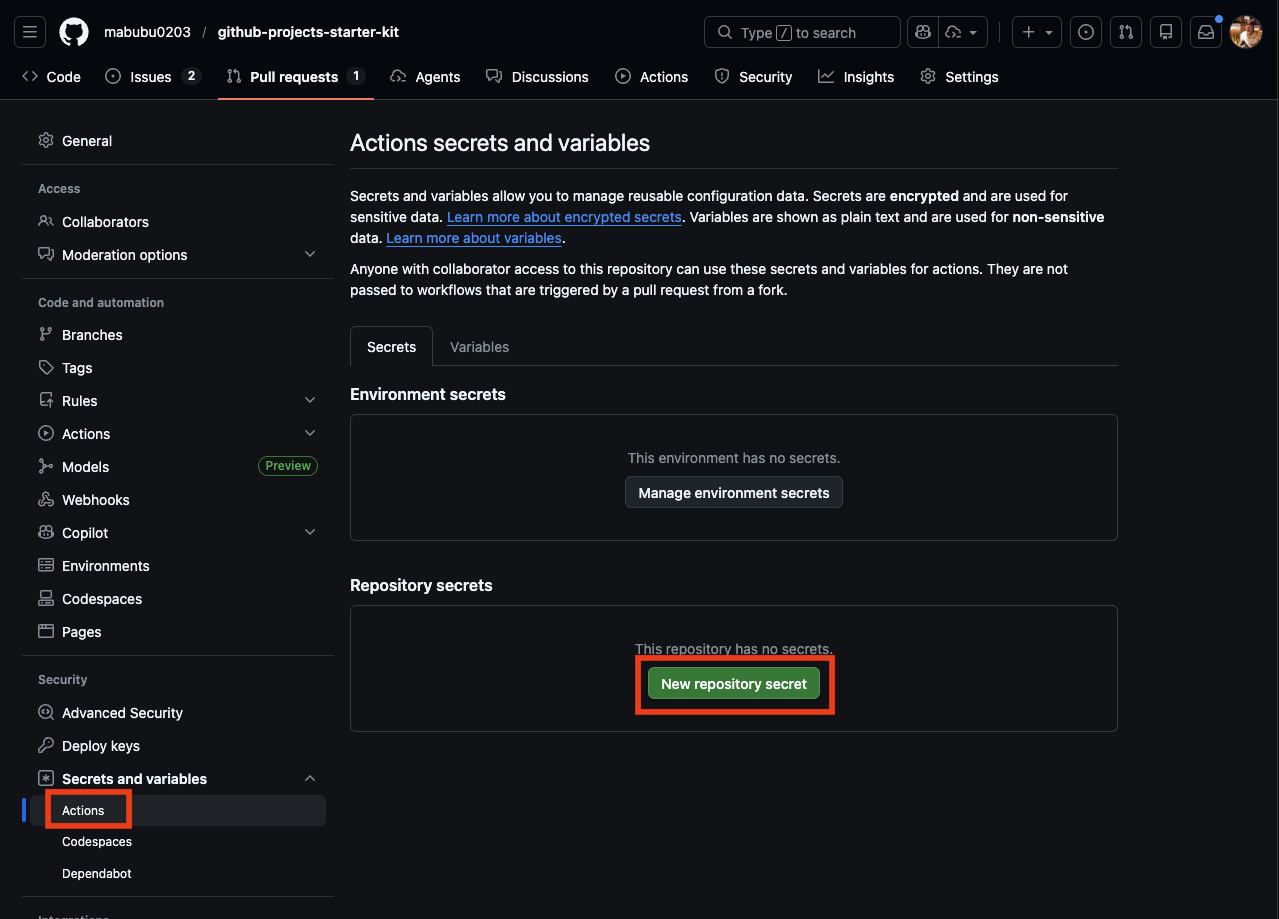
Task: Click the Webhooks icon in the sidebar
Action: (46, 500)
